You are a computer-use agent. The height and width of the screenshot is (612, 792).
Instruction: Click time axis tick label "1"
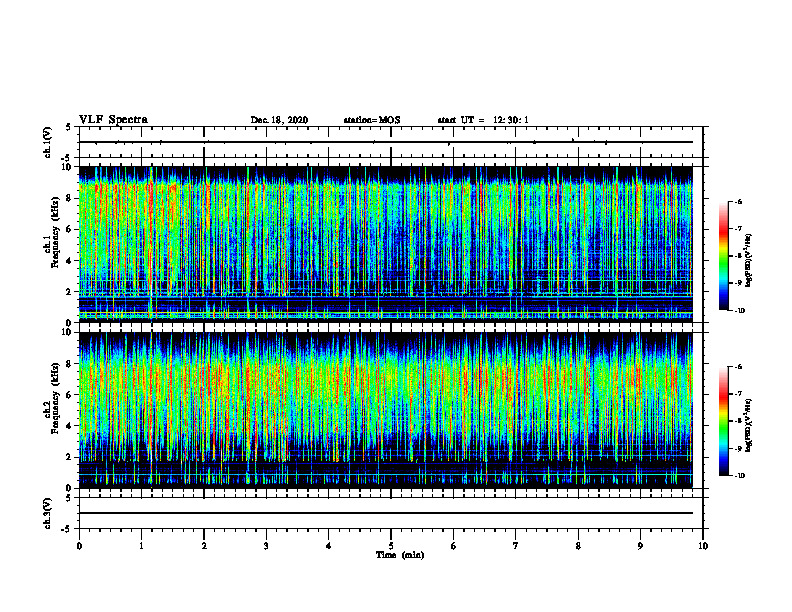click(x=141, y=546)
